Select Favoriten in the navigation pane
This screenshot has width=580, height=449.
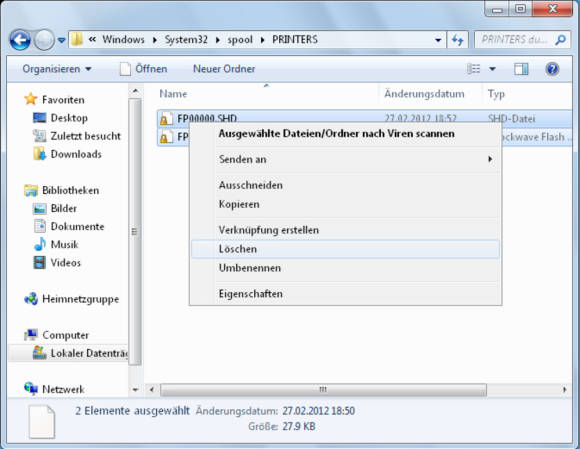(x=63, y=99)
